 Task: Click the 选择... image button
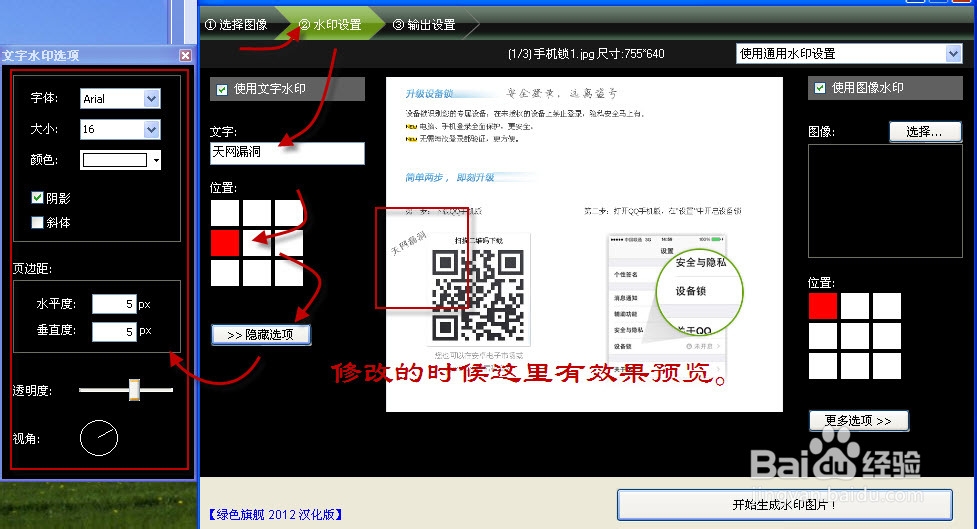point(925,131)
